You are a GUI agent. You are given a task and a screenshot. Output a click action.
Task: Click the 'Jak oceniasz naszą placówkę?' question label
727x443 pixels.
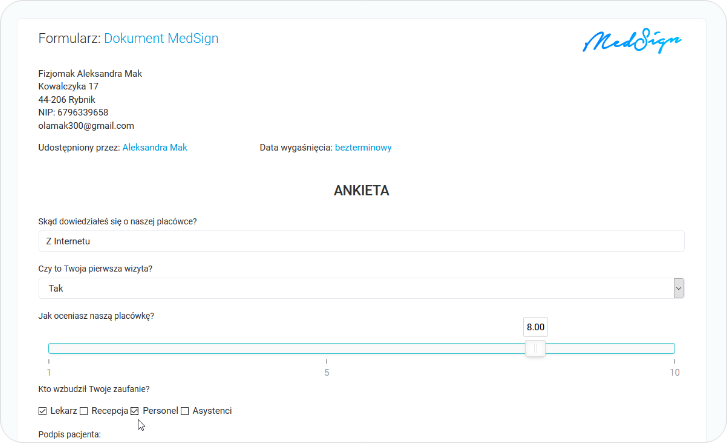click(x=96, y=316)
